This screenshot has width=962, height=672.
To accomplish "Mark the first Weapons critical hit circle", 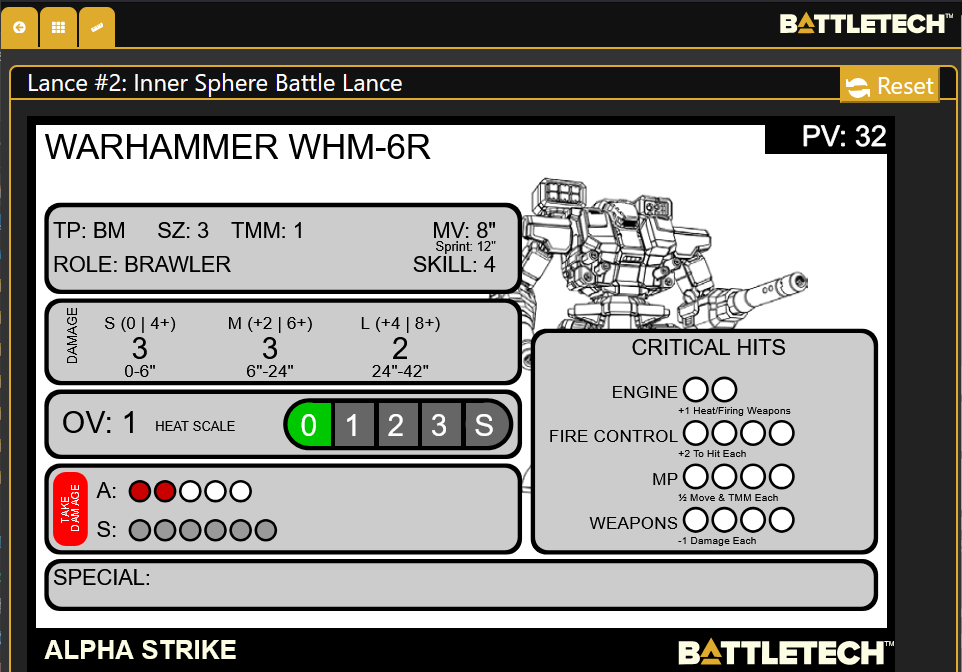I will click(696, 520).
